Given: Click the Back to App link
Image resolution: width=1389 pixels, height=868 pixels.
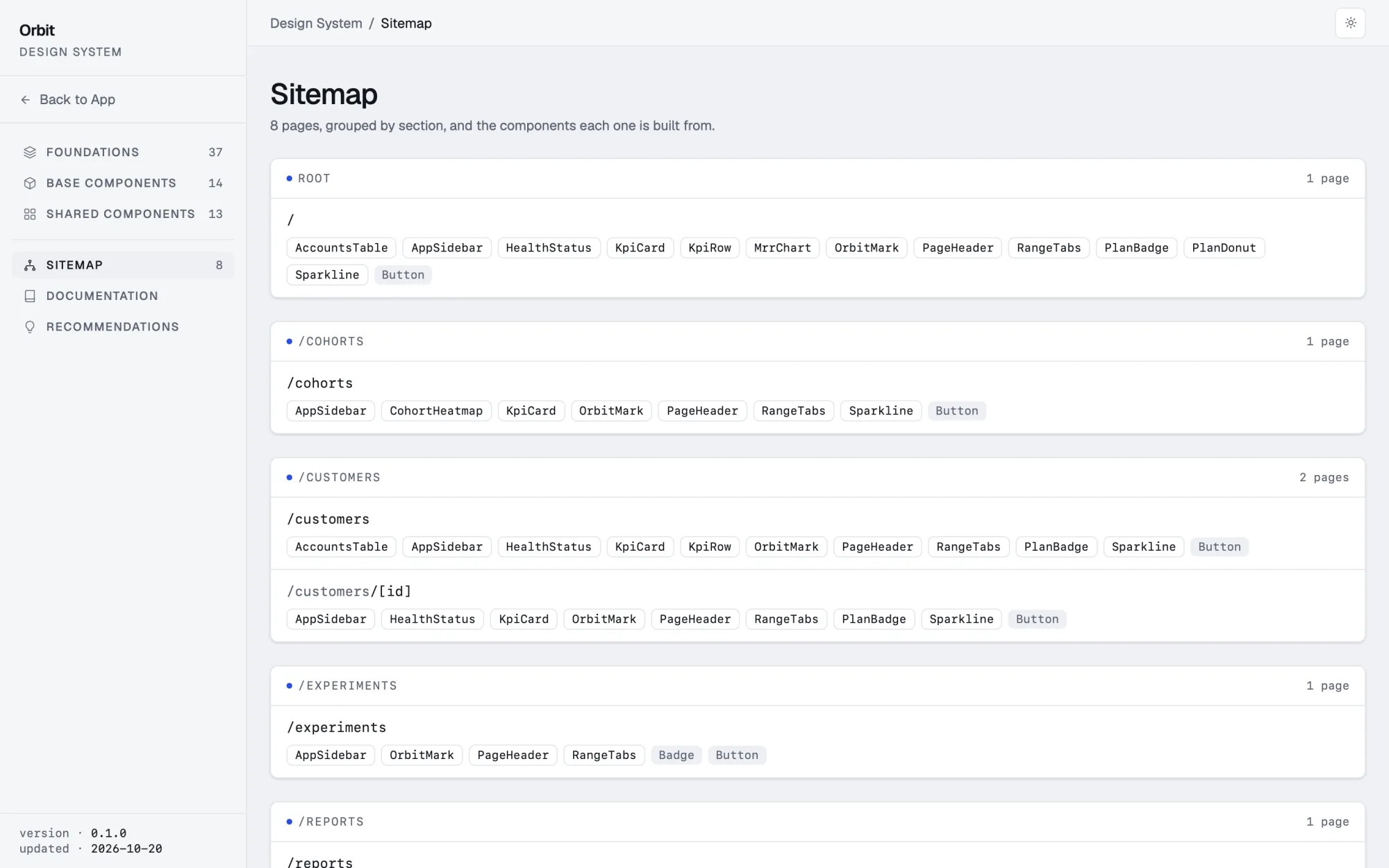Looking at the screenshot, I should pos(68,100).
